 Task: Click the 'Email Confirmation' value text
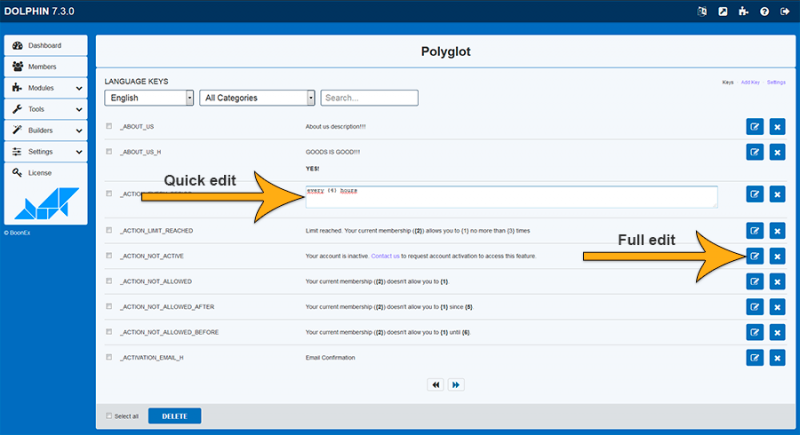(330, 357)
